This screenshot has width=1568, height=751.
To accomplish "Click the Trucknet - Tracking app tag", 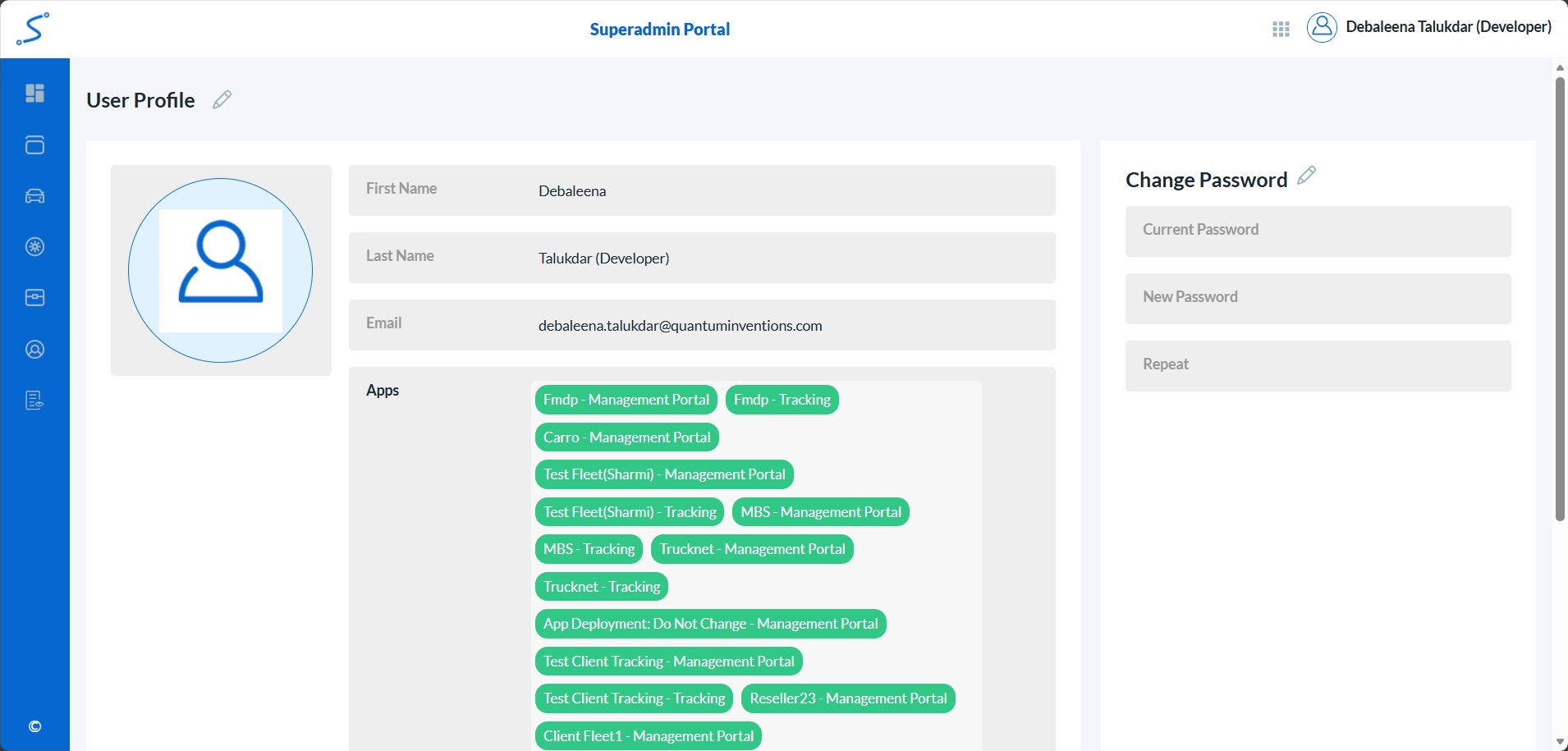I will coord(601,587).
